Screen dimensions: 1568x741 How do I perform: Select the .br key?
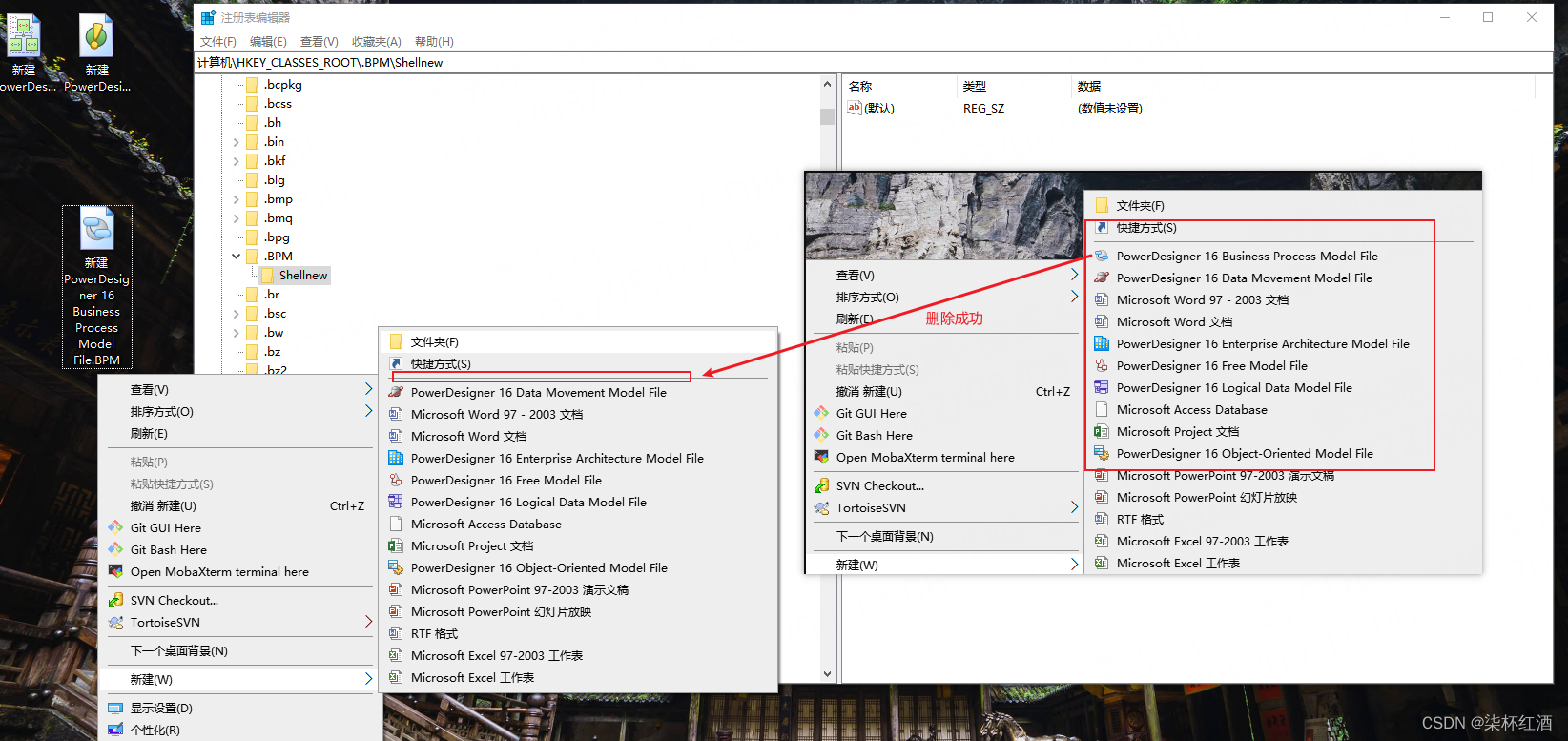(272, 295)
